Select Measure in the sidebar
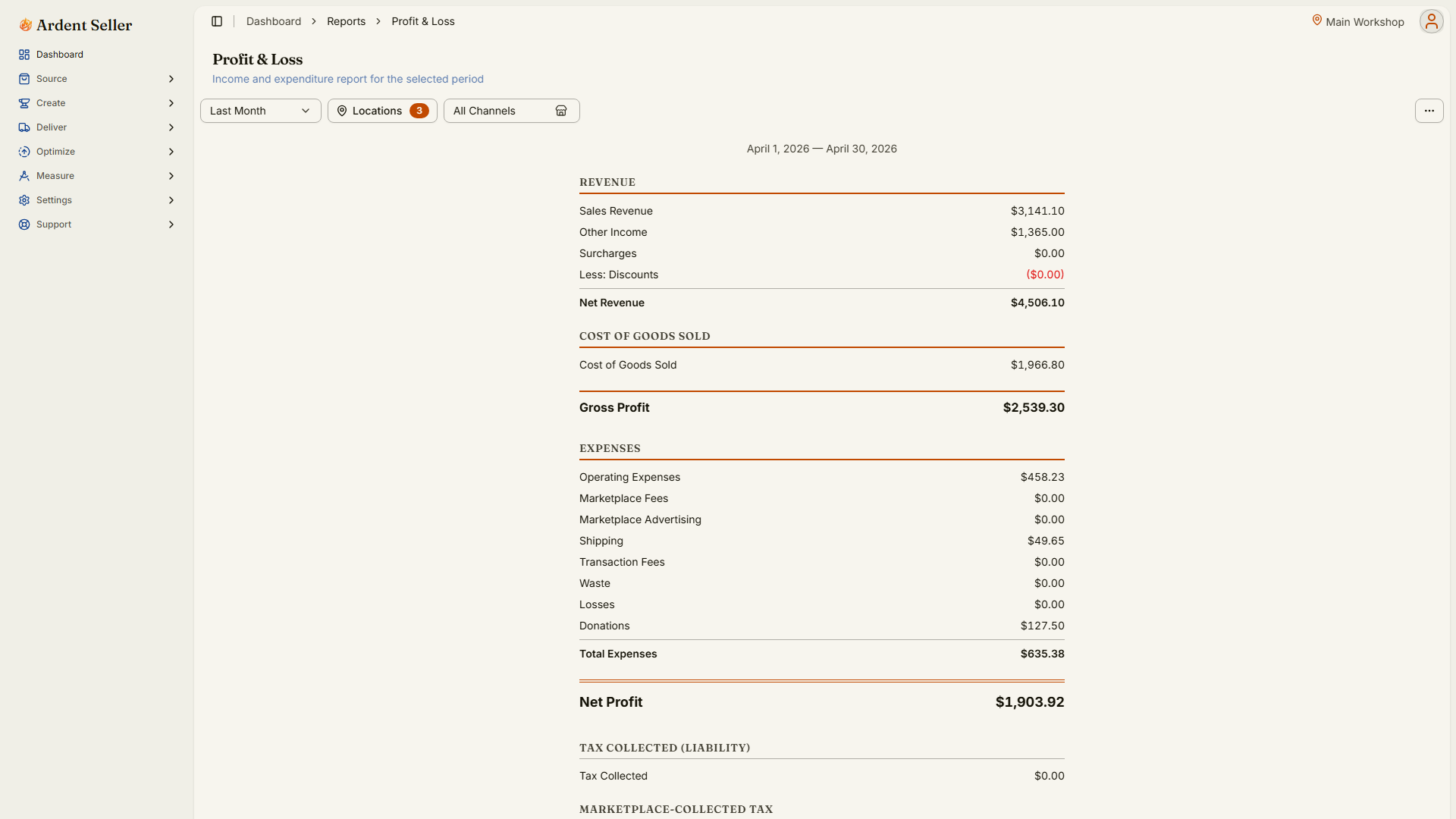Screen dimensions: 1456x819 pyautogui.click(x=97, y=176)
